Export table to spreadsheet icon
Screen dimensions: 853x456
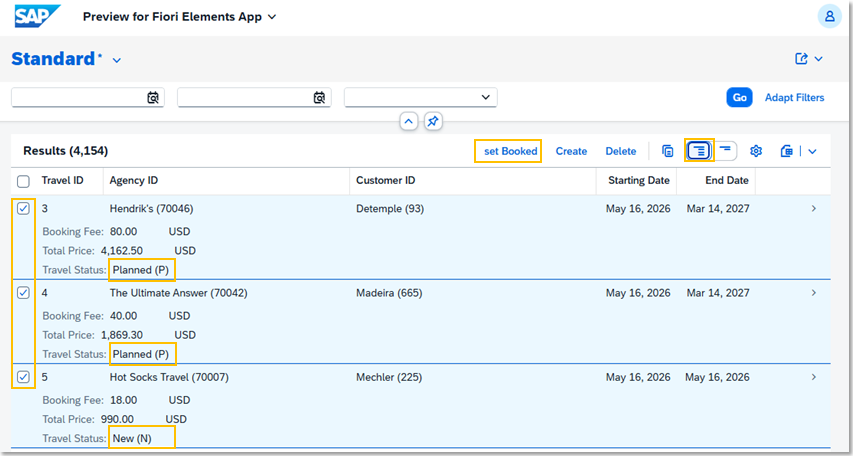[786, 151]
